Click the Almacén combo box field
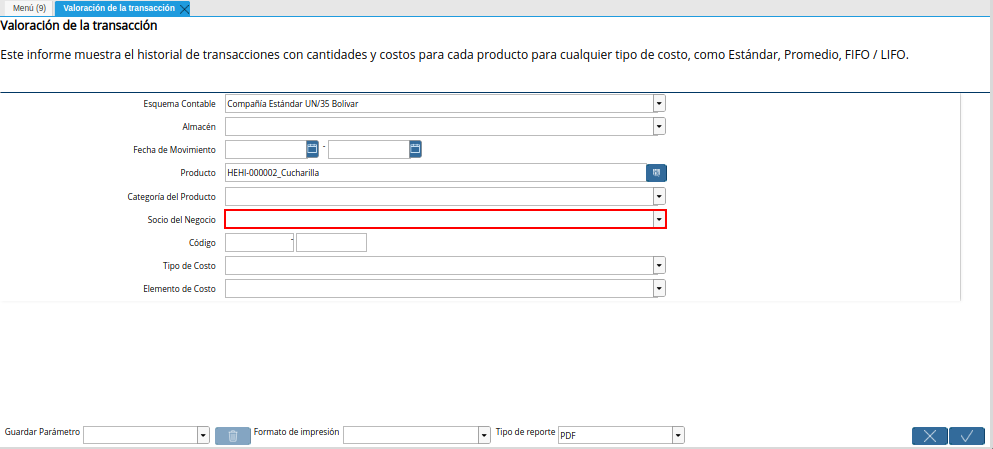 pos(440,127)
